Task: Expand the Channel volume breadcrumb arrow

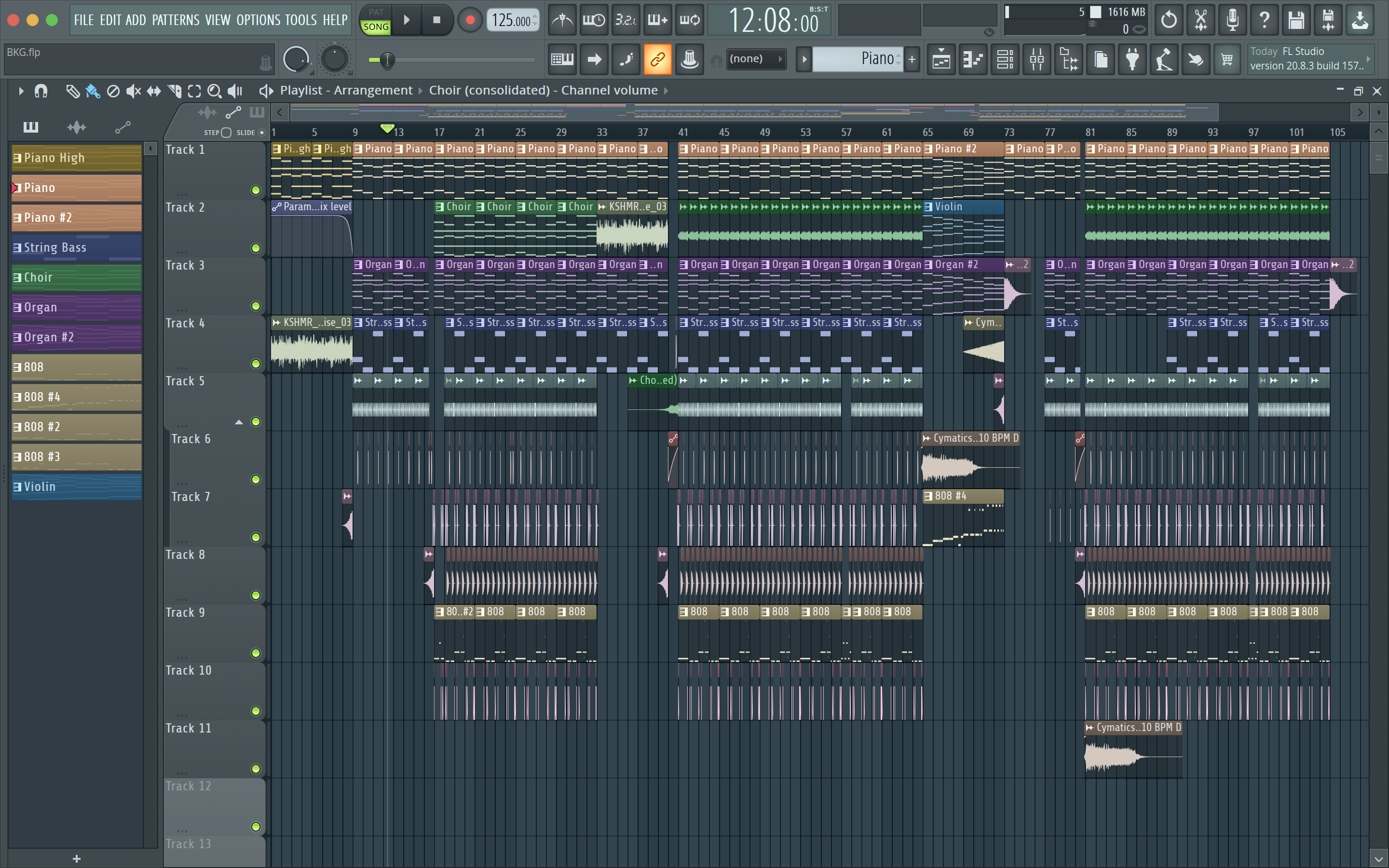Action: point(666,91)
